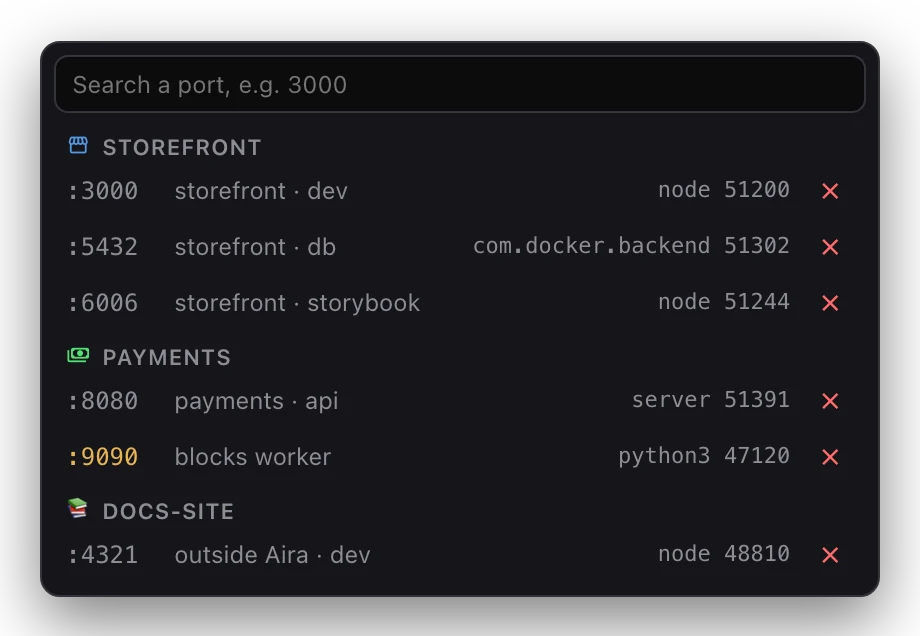Select the PAYMENTS group header
Screen dimensions: 920x636
tap(167, 357)
